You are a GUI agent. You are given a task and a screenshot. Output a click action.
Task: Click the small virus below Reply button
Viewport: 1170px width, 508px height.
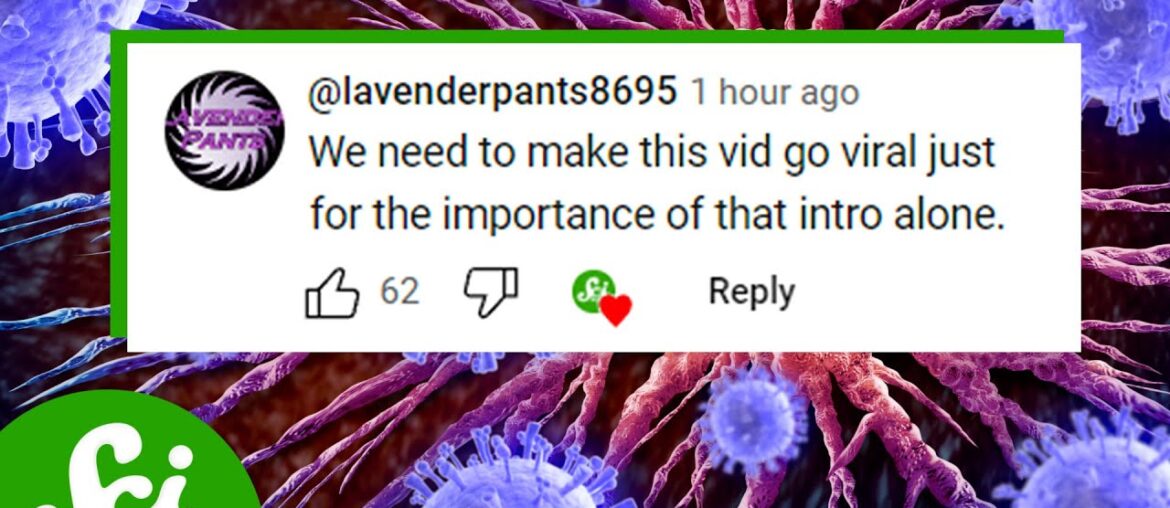tap(754, 416)
